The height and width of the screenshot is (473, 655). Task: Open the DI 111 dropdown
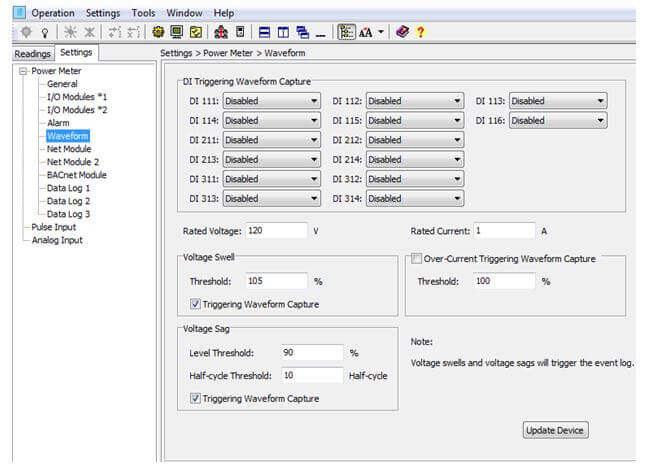click(x=271, y=101)
